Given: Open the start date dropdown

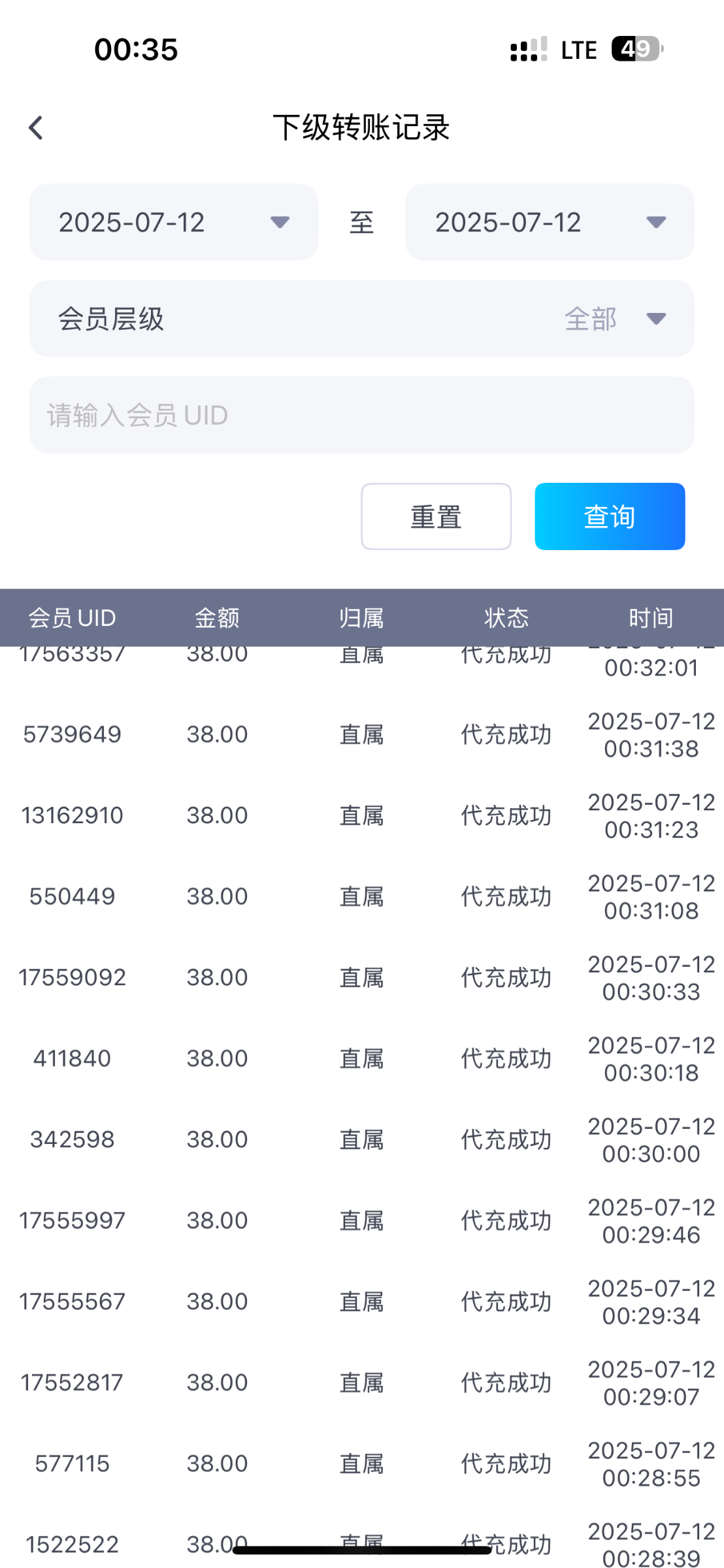Looking at the screenshot, I should [x=174, y=222].
